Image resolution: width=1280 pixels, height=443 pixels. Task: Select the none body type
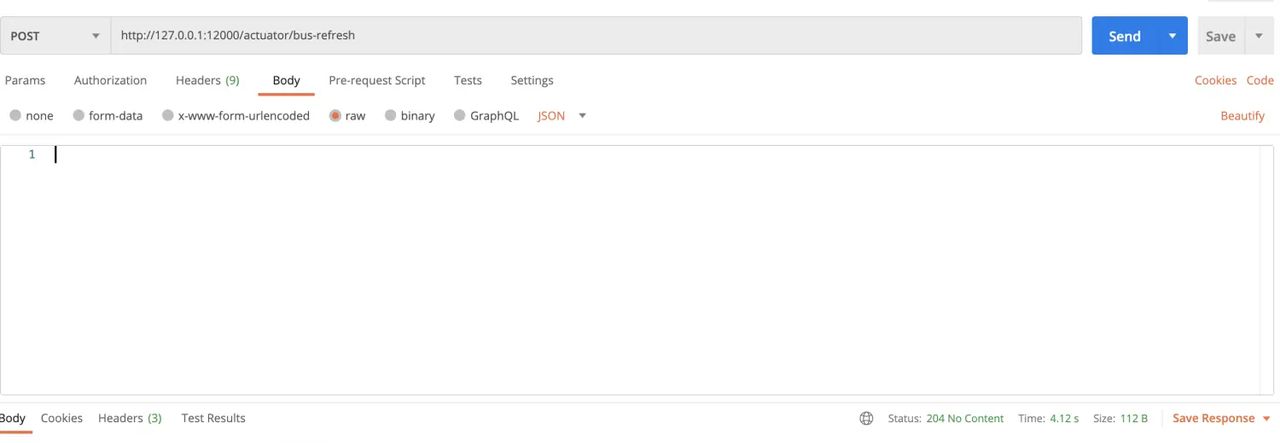coord(15,116)
